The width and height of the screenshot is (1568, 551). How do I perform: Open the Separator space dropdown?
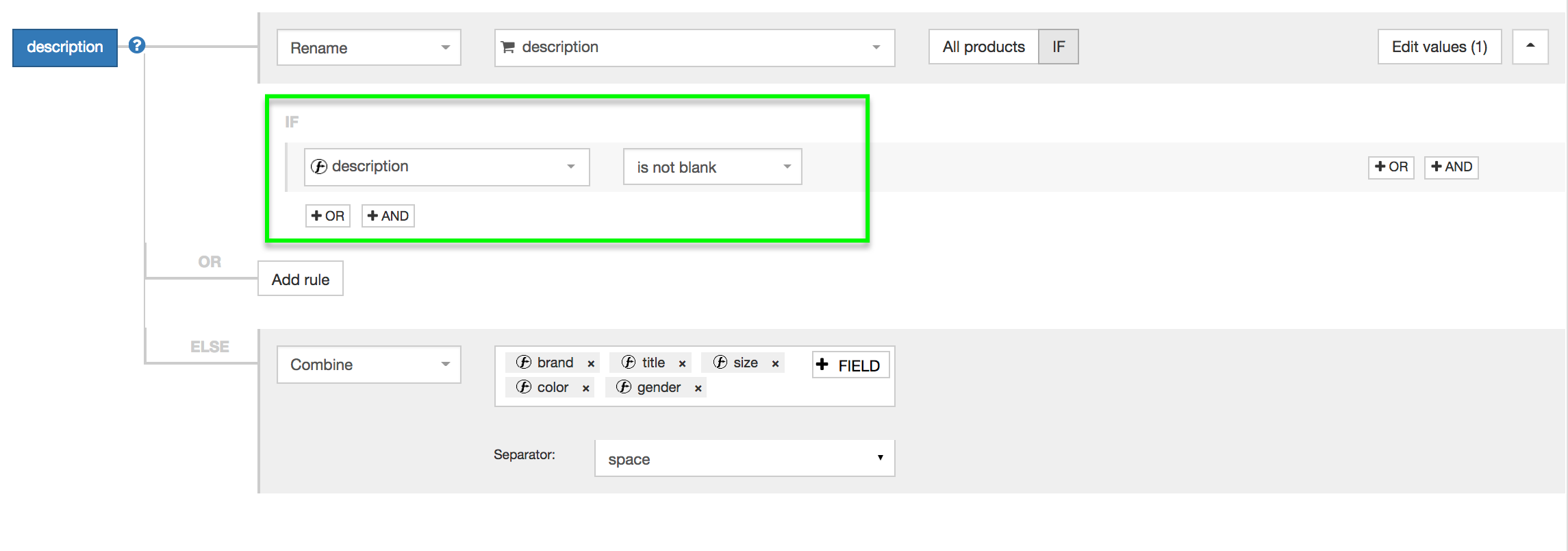pos(744,458)
